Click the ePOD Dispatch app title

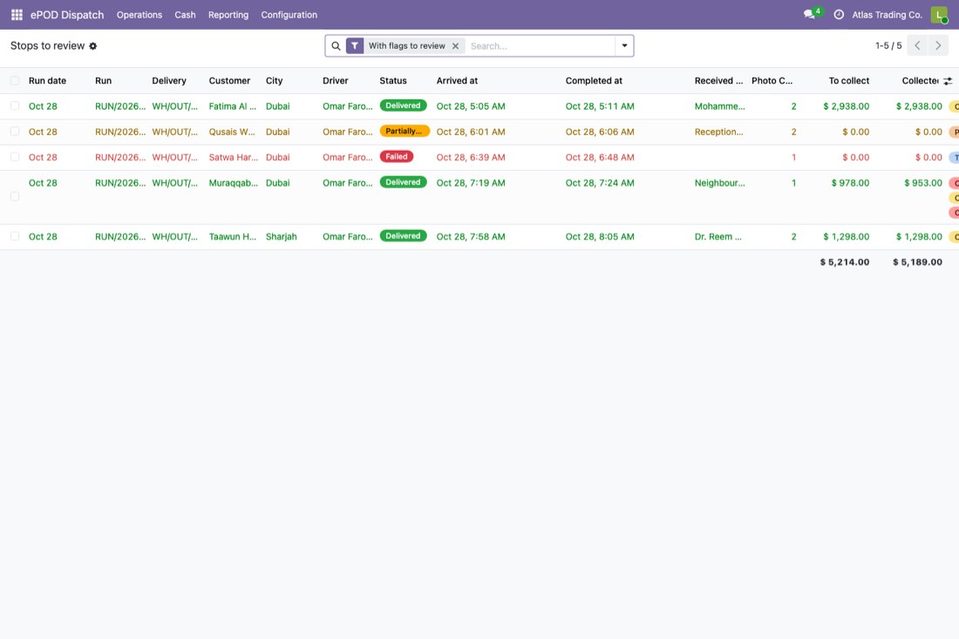pos(67,15)
